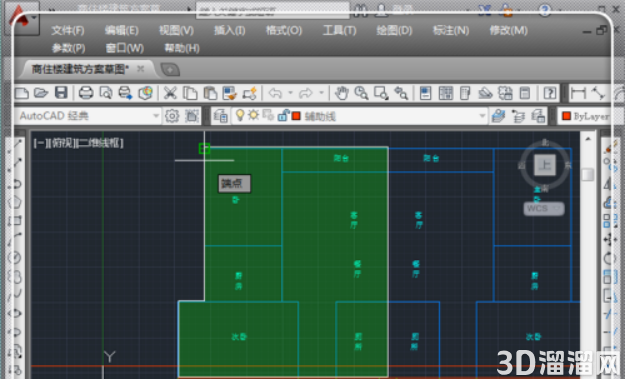Viewport: 625px width, 379px height.
Task: Open the 格式(O) menu
Action: tap(284, 30)
